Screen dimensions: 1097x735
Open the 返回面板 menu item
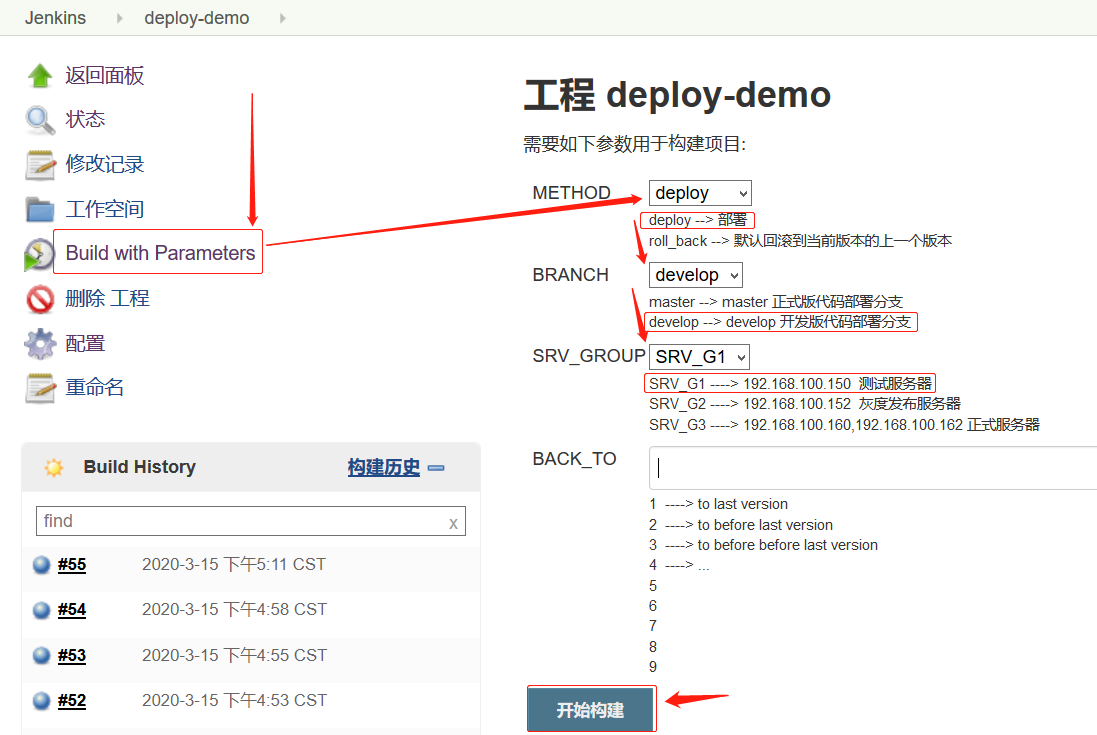click(105, 76)
